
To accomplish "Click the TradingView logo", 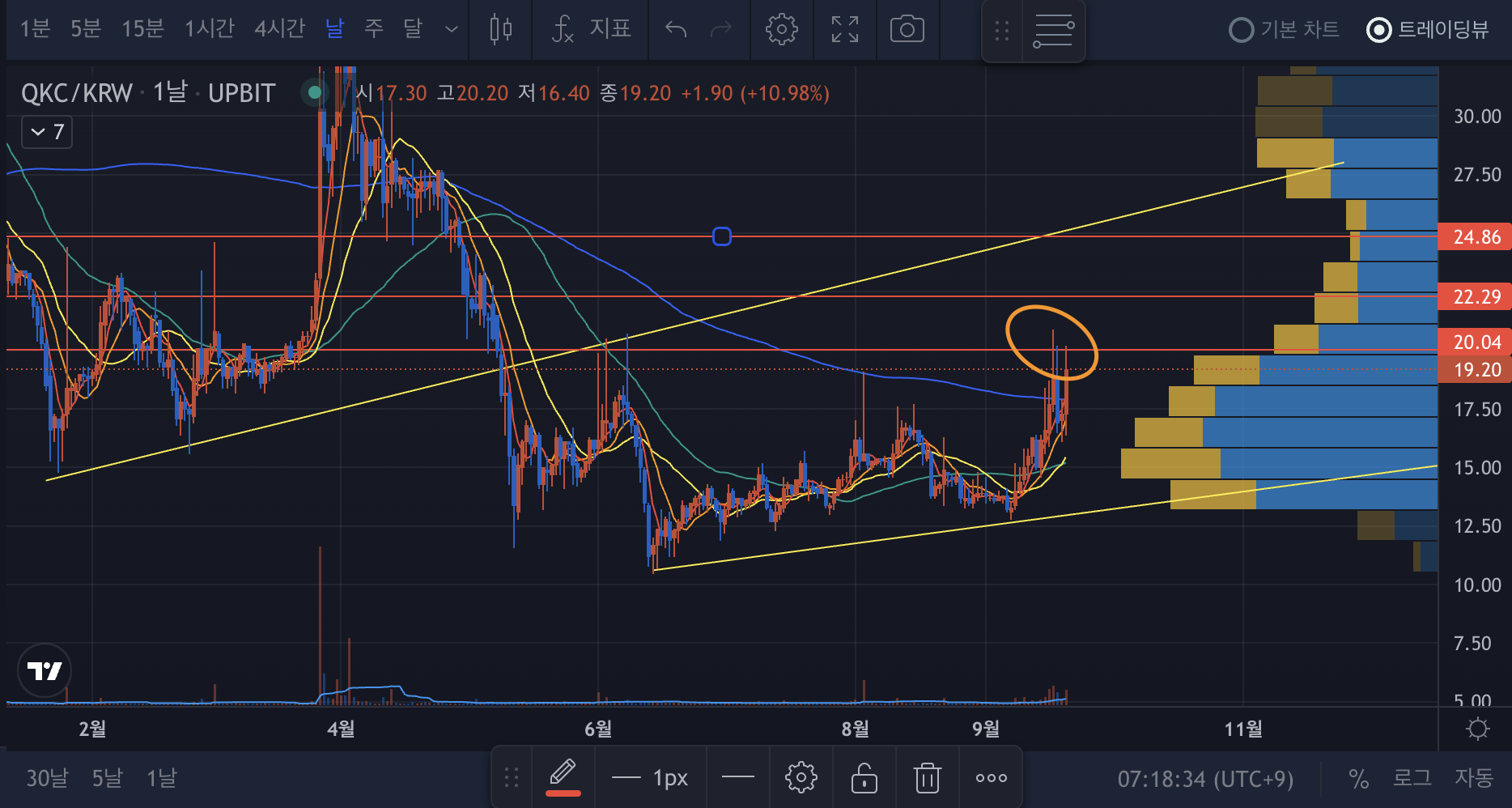I will pos(45,670).
